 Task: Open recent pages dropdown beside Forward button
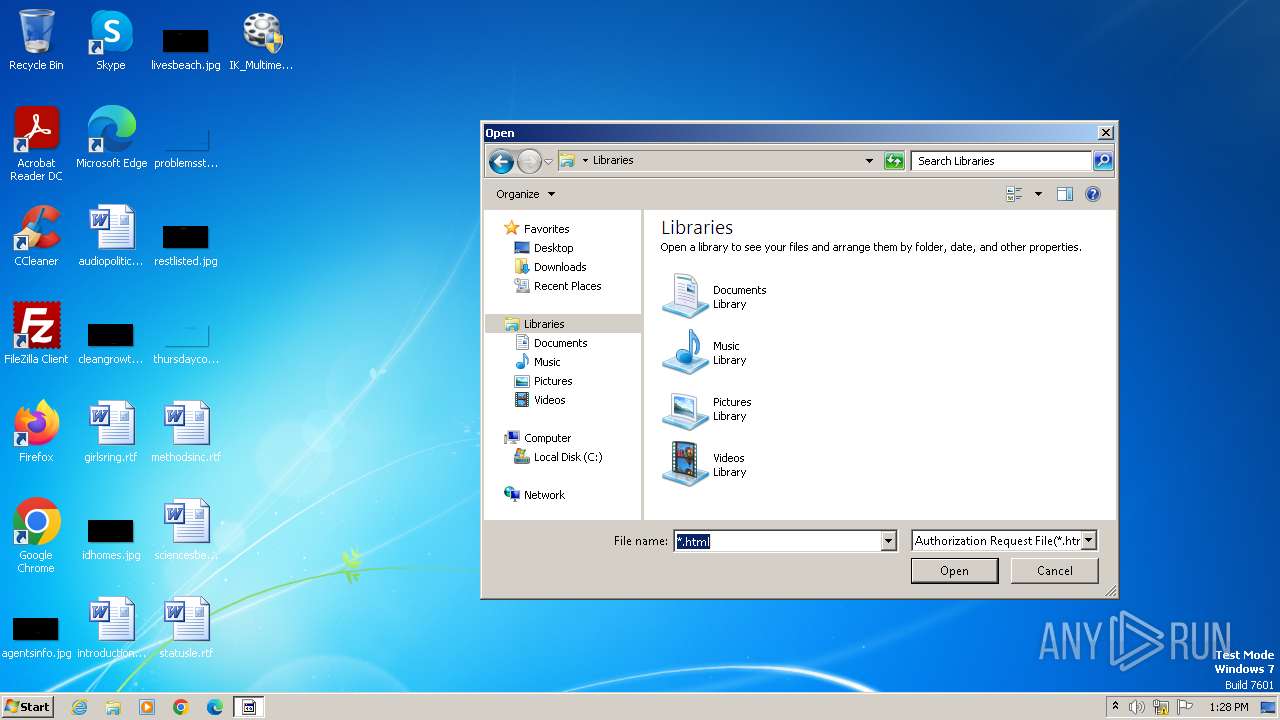(548, 161)
